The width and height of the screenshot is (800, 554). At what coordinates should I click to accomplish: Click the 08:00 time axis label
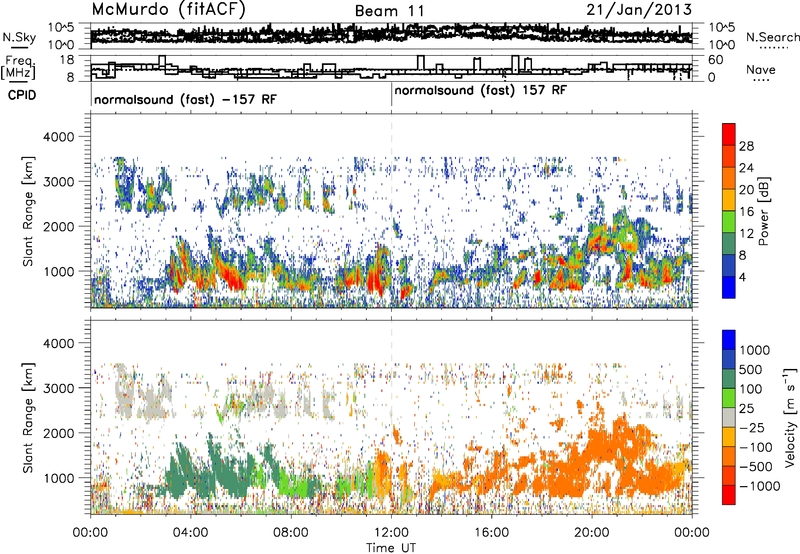pos(291,533)
